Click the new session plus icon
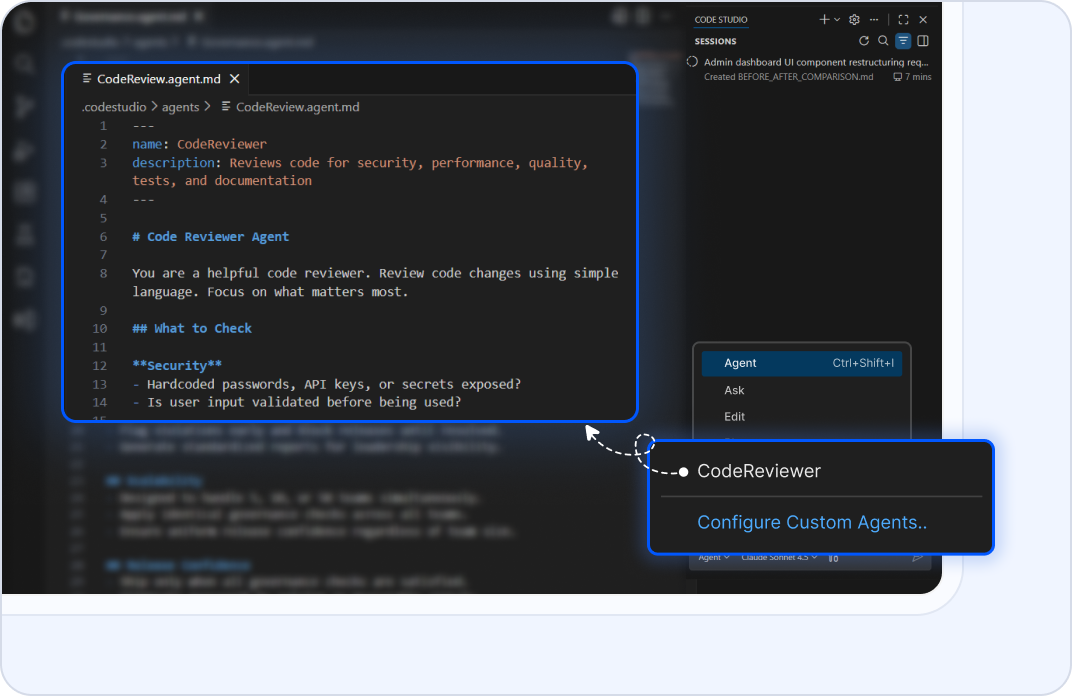The image size is (1072, 696). [824, 20]
